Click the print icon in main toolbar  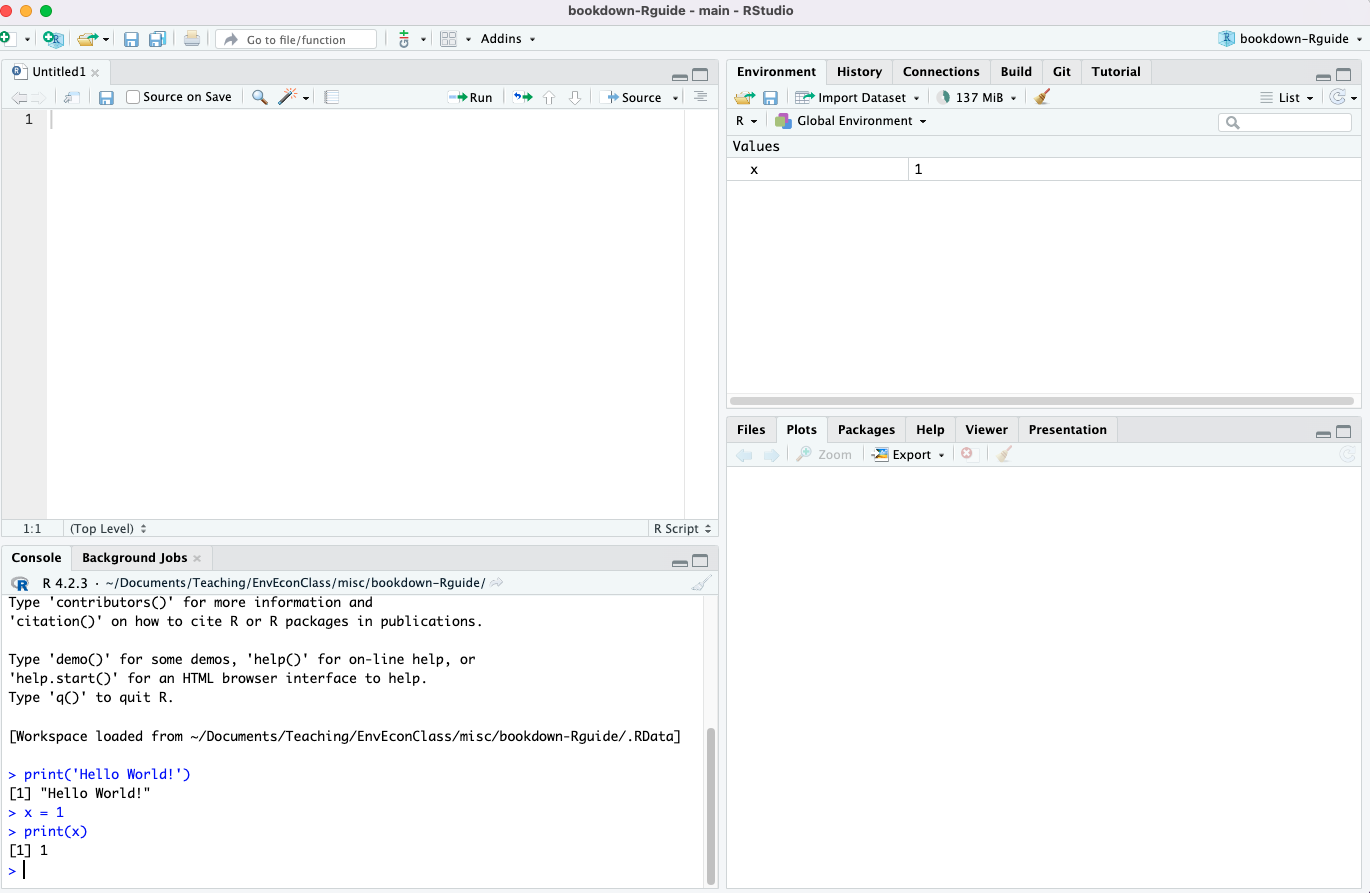[192, 39]
